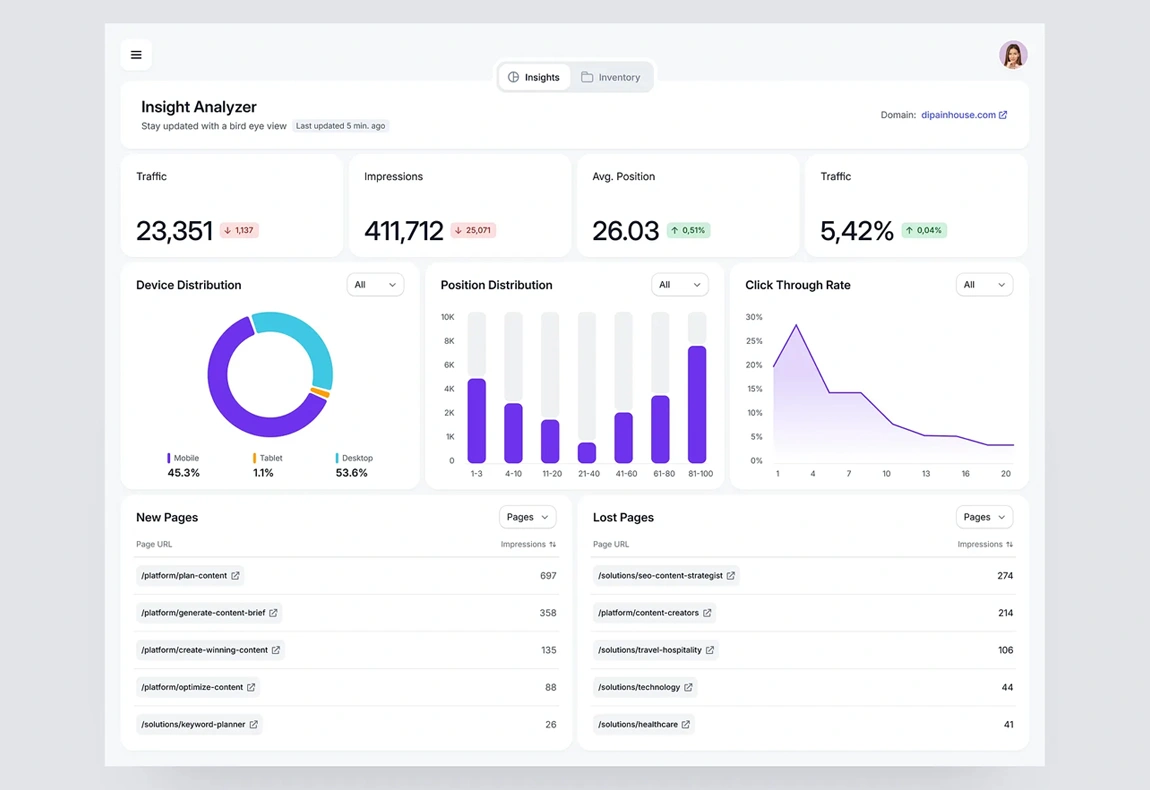Click the external link icon next to /solutions/healthcare
The width and height of the screenshot is (1150, 790).
click(x=687, y=724)
